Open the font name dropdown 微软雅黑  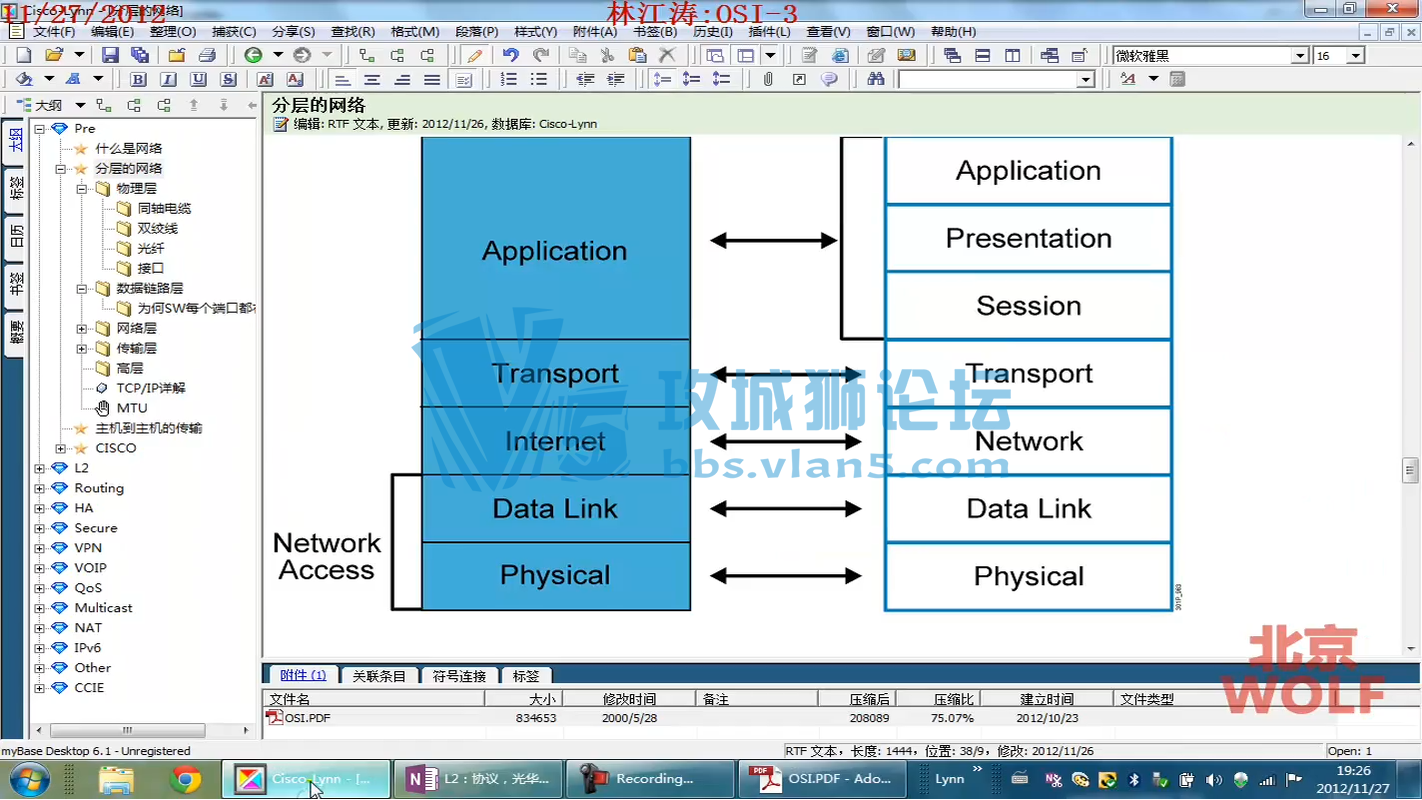click(x=1299, y=56)
